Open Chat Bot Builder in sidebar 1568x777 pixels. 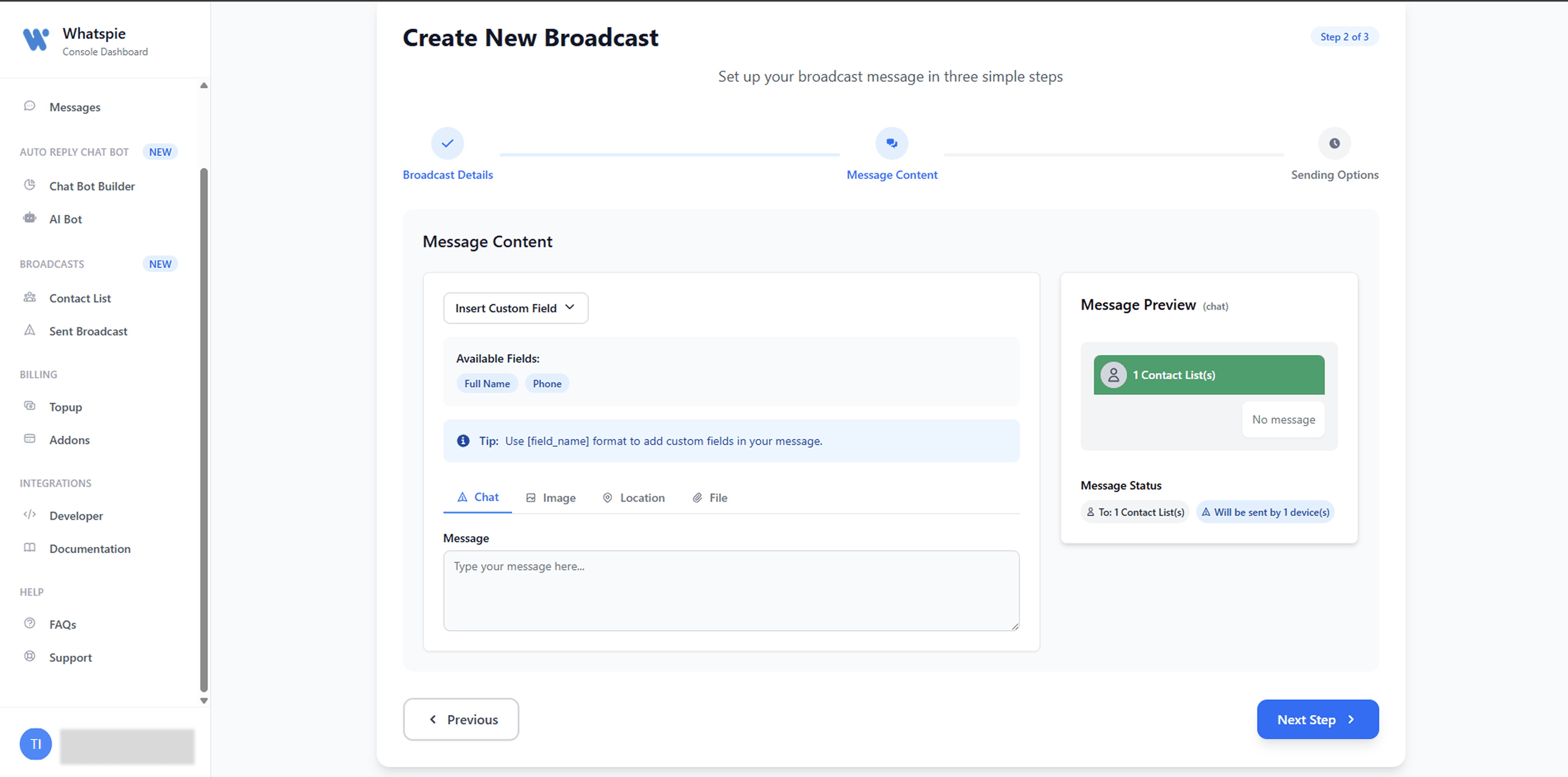92,186
